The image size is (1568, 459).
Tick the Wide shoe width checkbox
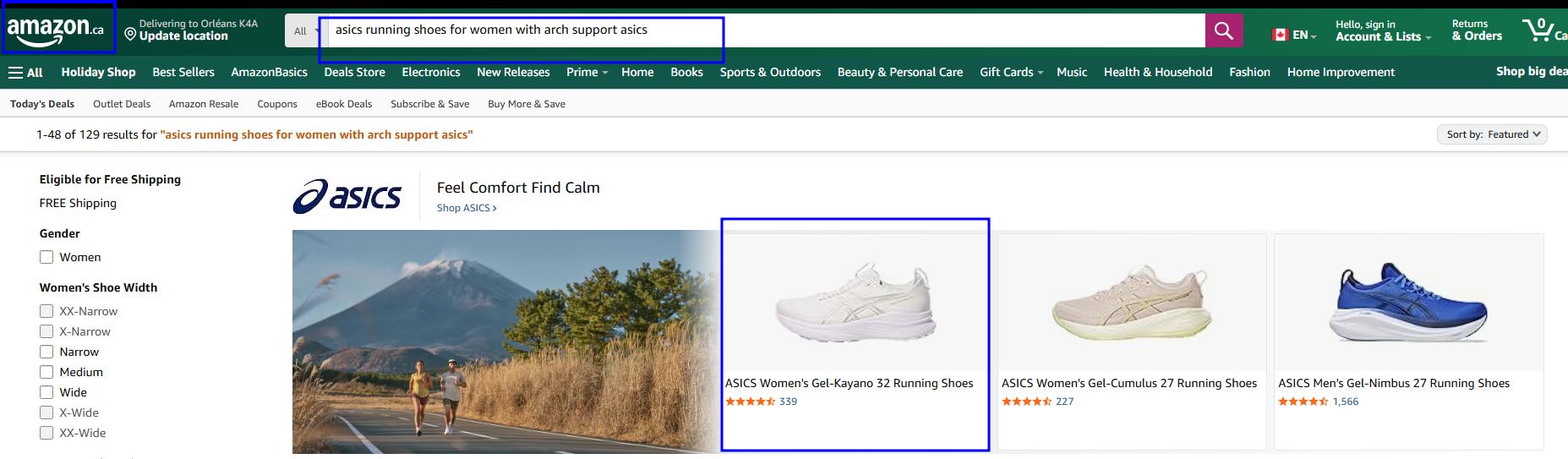(46, 392)
